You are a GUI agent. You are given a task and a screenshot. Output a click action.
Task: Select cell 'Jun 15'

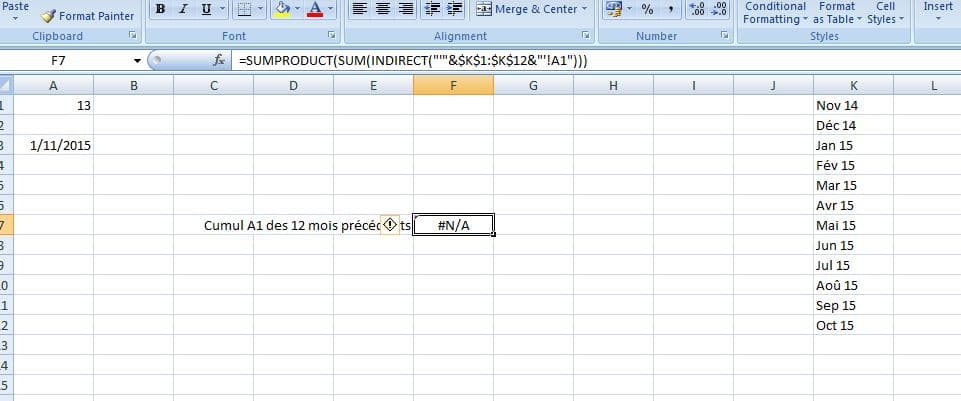pyautogui.click(x=854, y=245)
